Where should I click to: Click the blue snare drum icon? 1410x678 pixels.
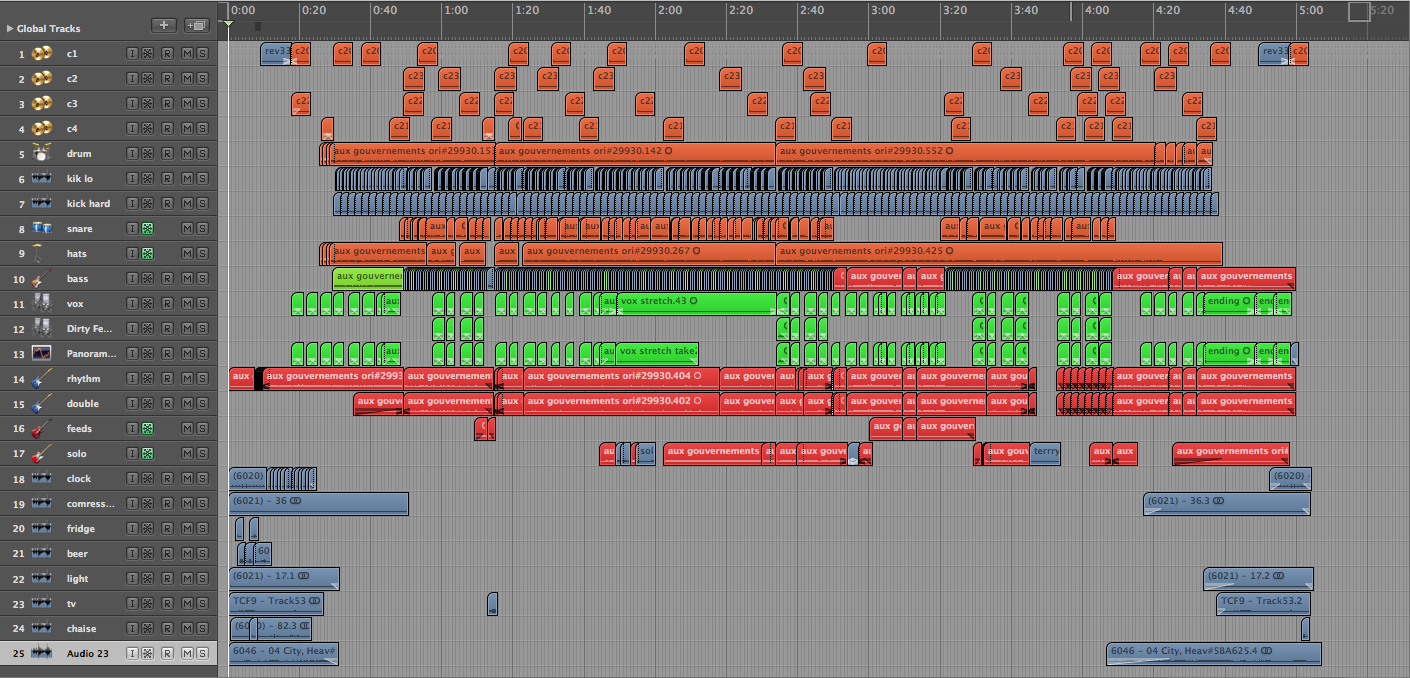[x=42, y=228]
